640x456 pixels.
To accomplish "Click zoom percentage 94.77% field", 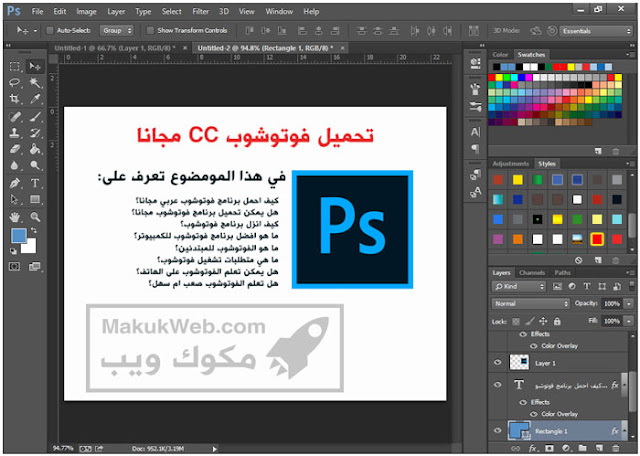I will (63, 449).
